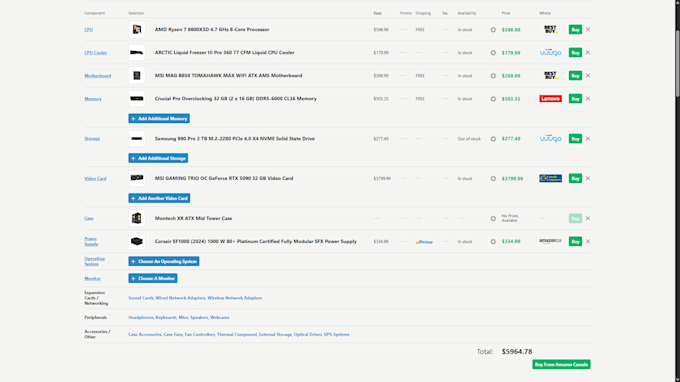Click the Montech XR case thumbnail
The width and height of the screenshot is (680, 382).
(x=137, y=219)
